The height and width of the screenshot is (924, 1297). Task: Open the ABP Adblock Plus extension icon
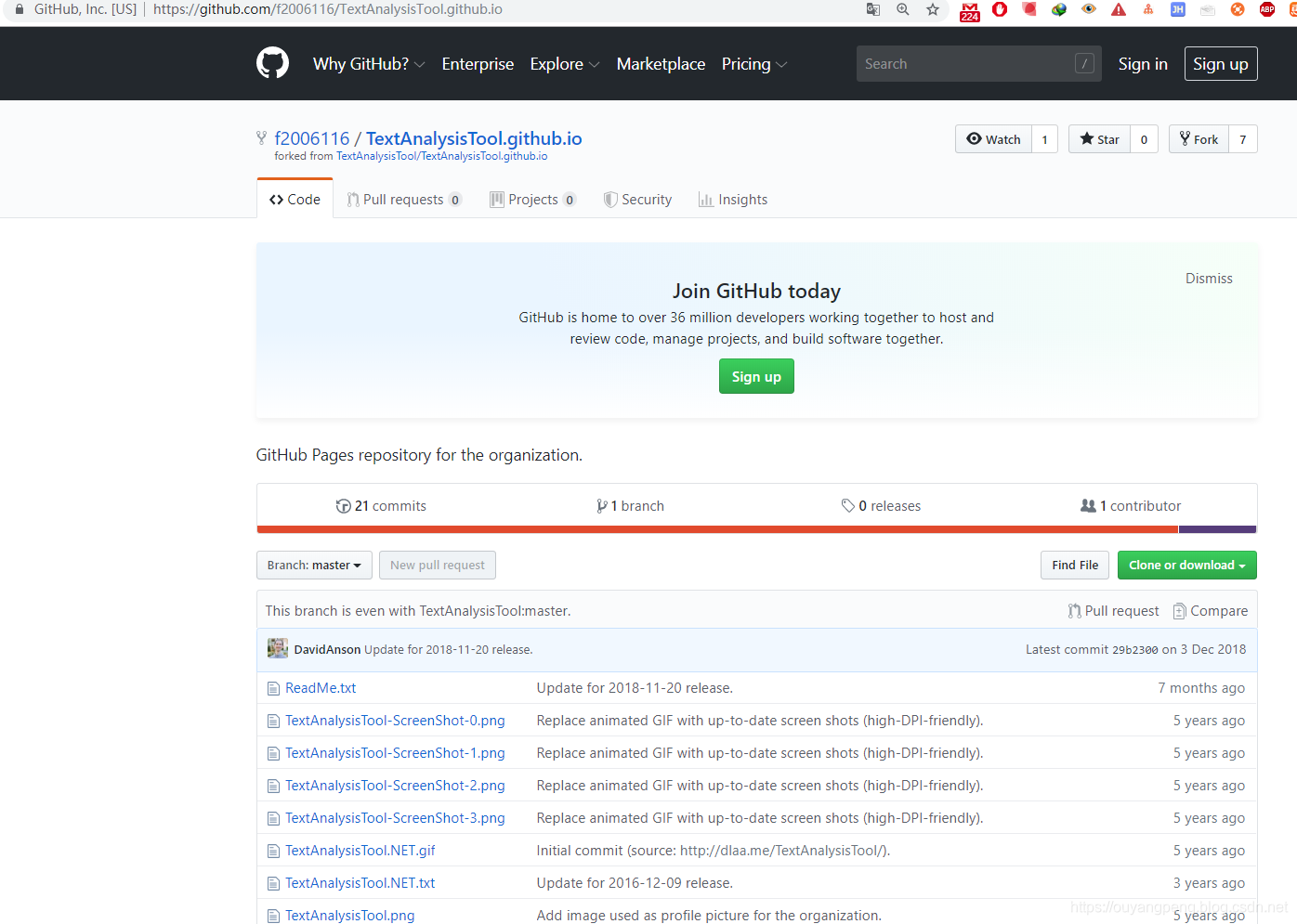click(1267, 9)
